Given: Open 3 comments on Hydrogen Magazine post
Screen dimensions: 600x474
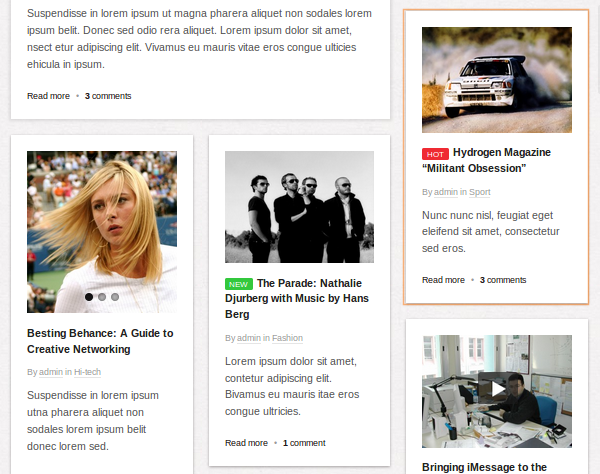Looking at the screenshot, I should click(x=503, y=280).
